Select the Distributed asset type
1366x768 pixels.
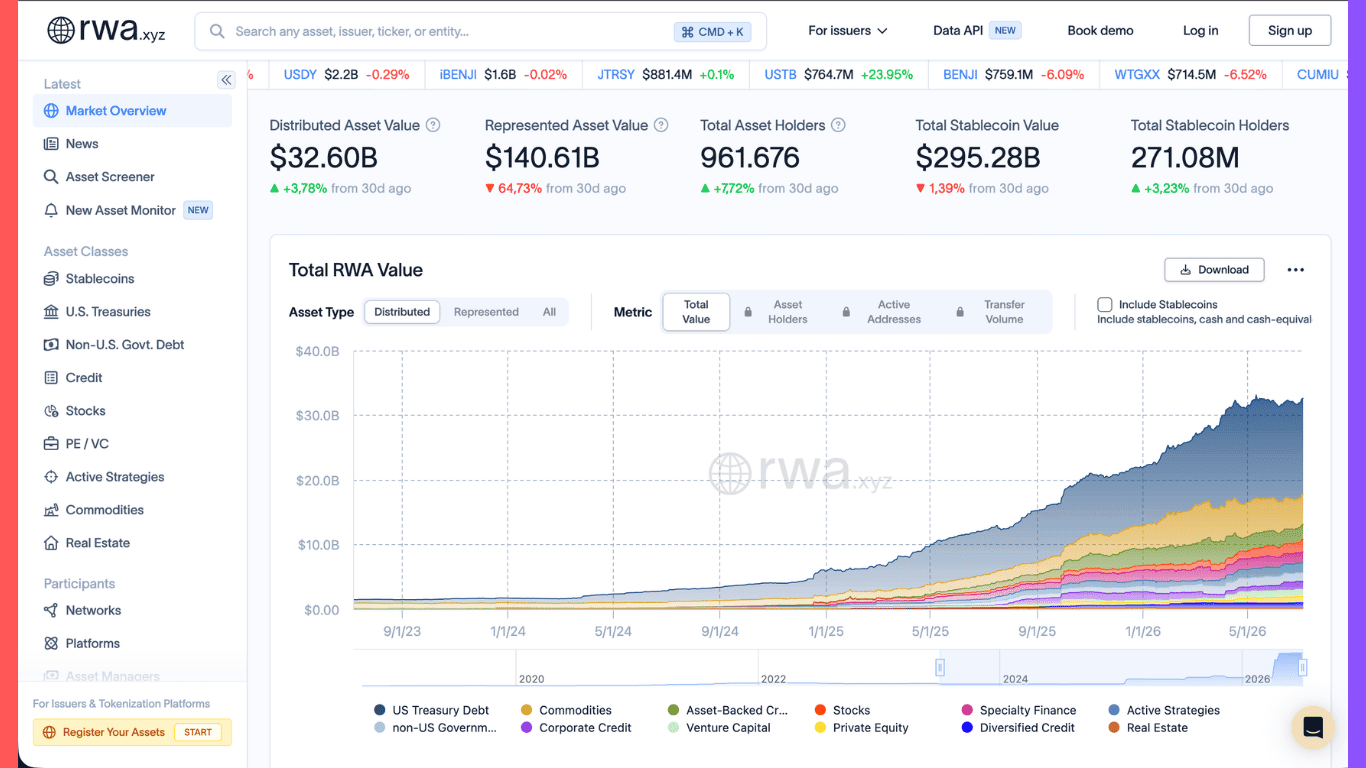click(402, 312)
